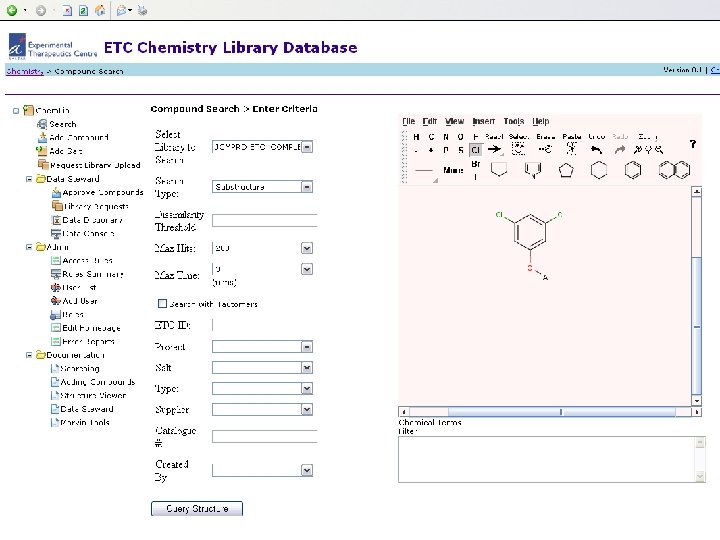Insert cyclopentadiene ring template
The width and height of the screenshot is (720, 540).
tap(566, 170)
